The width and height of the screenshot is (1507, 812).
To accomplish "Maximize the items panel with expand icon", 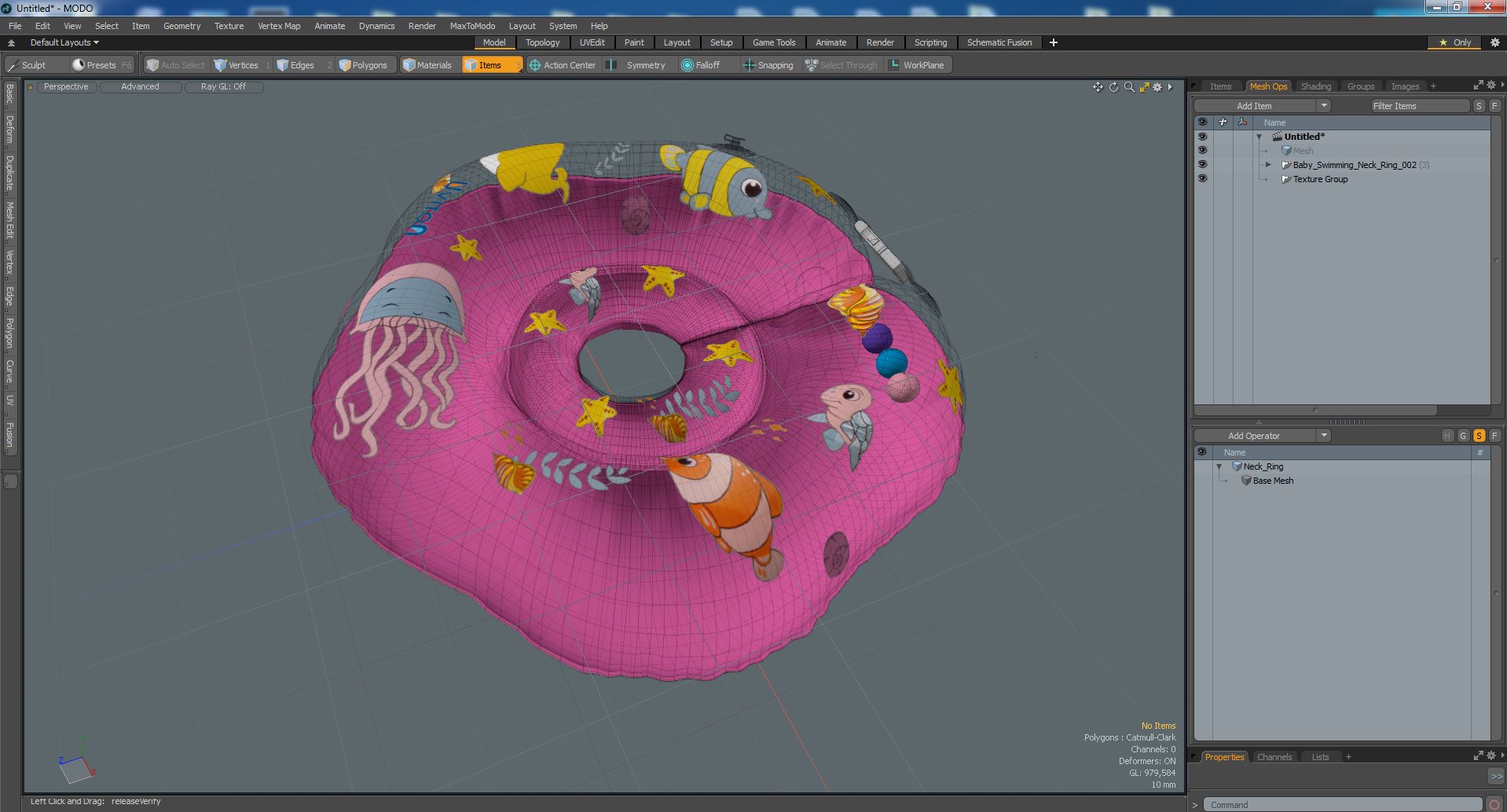I will tap(1478, 85).
